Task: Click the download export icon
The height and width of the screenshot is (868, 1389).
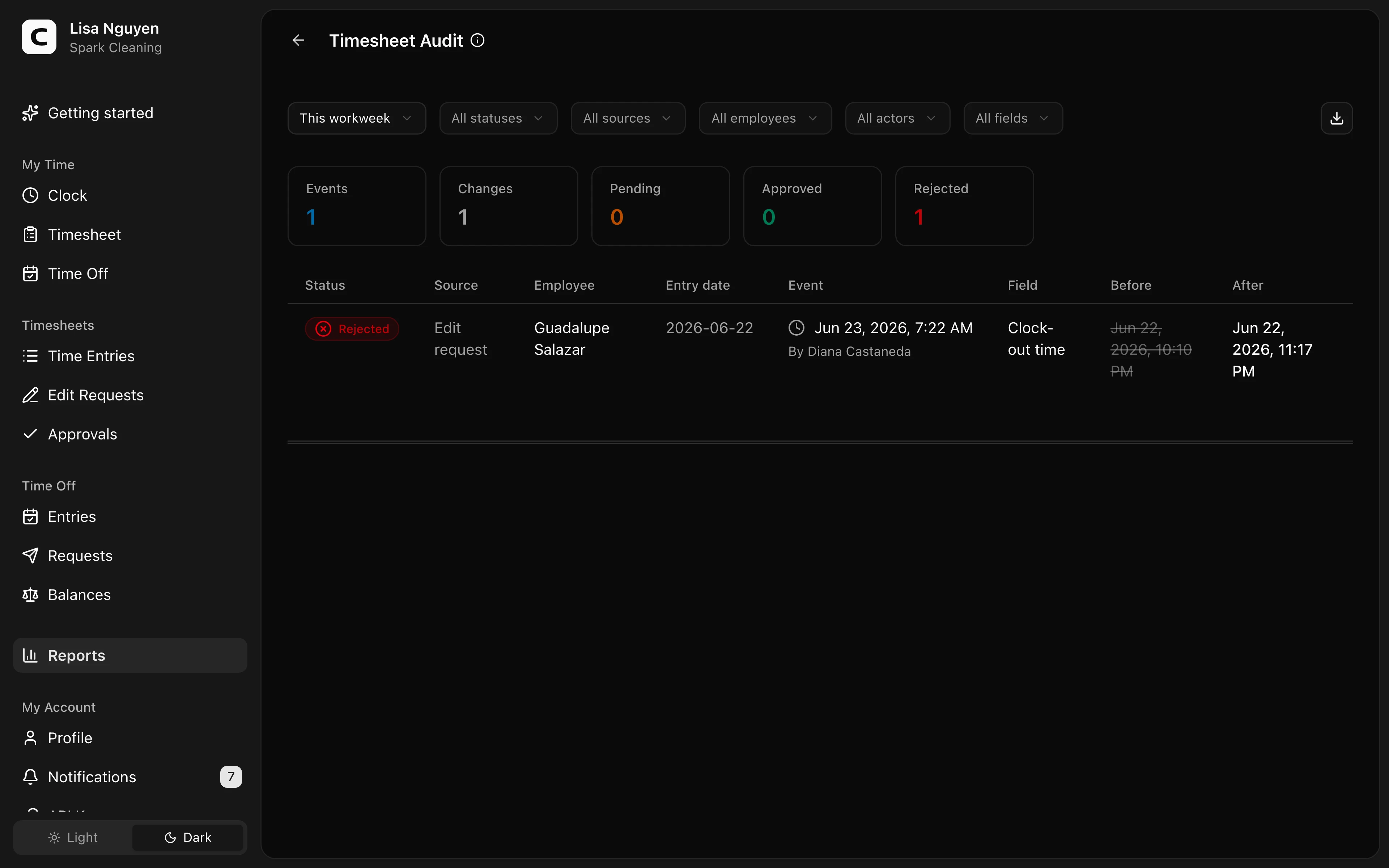Action: pos(1336,118)
